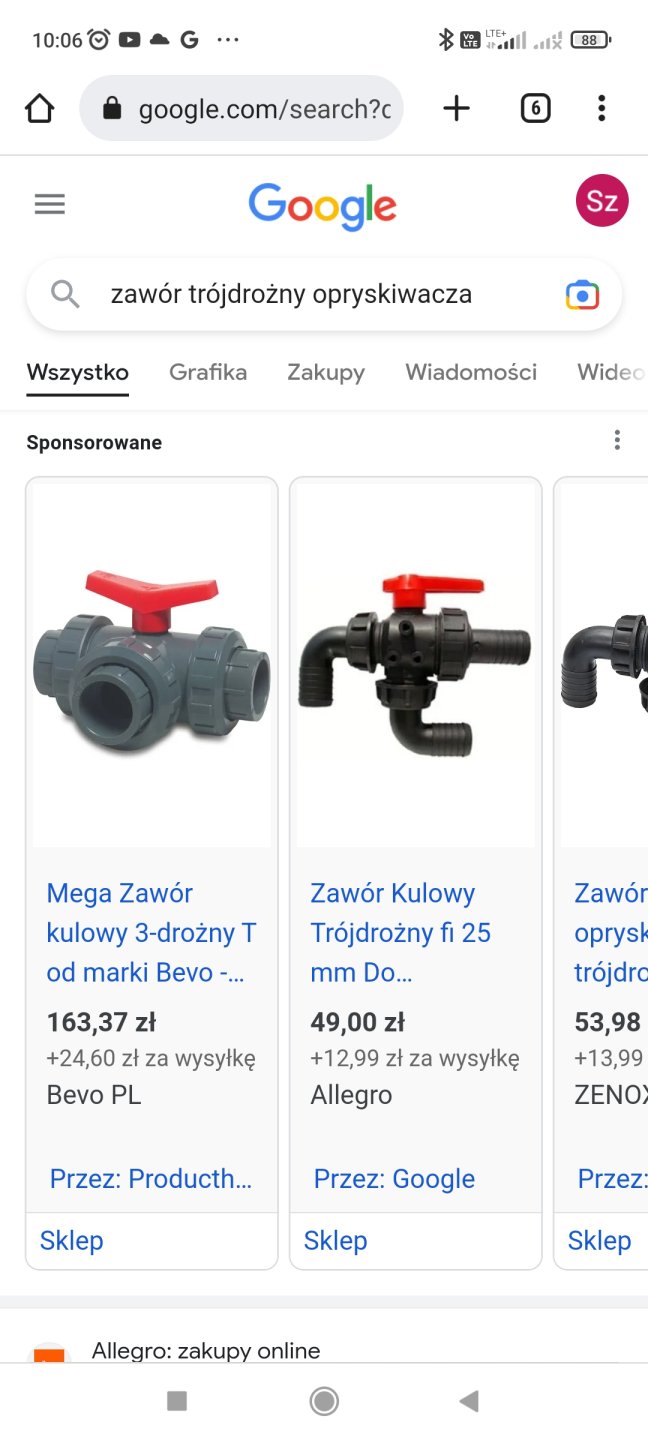Tap the Chrome home icon

39,108
